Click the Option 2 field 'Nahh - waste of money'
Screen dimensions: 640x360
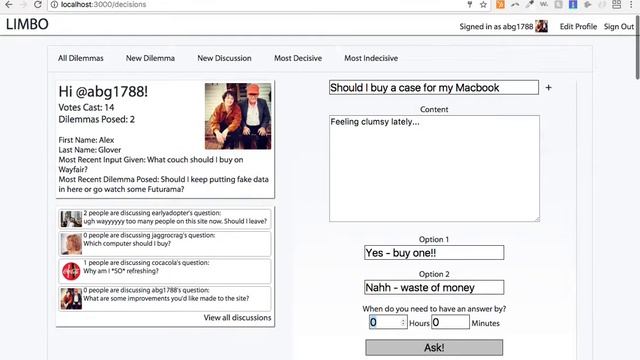point(434,287)
